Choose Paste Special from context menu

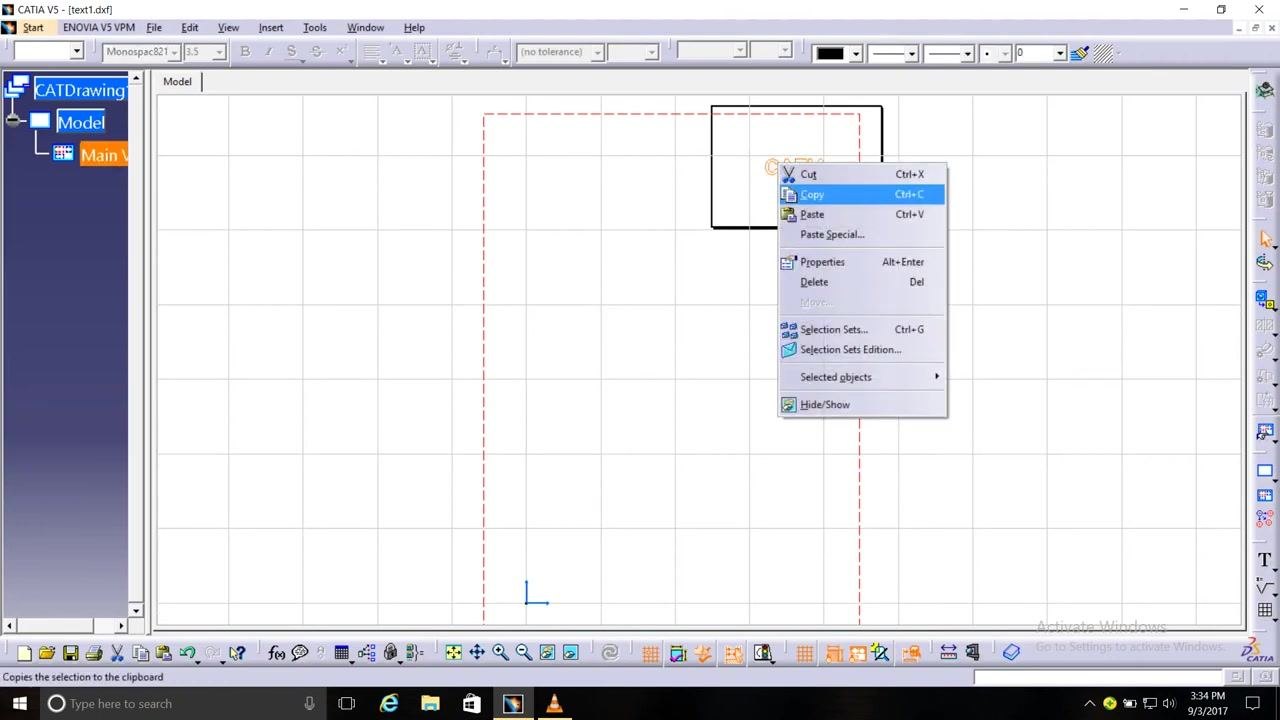pyautogui.click(x=862, y=234)
